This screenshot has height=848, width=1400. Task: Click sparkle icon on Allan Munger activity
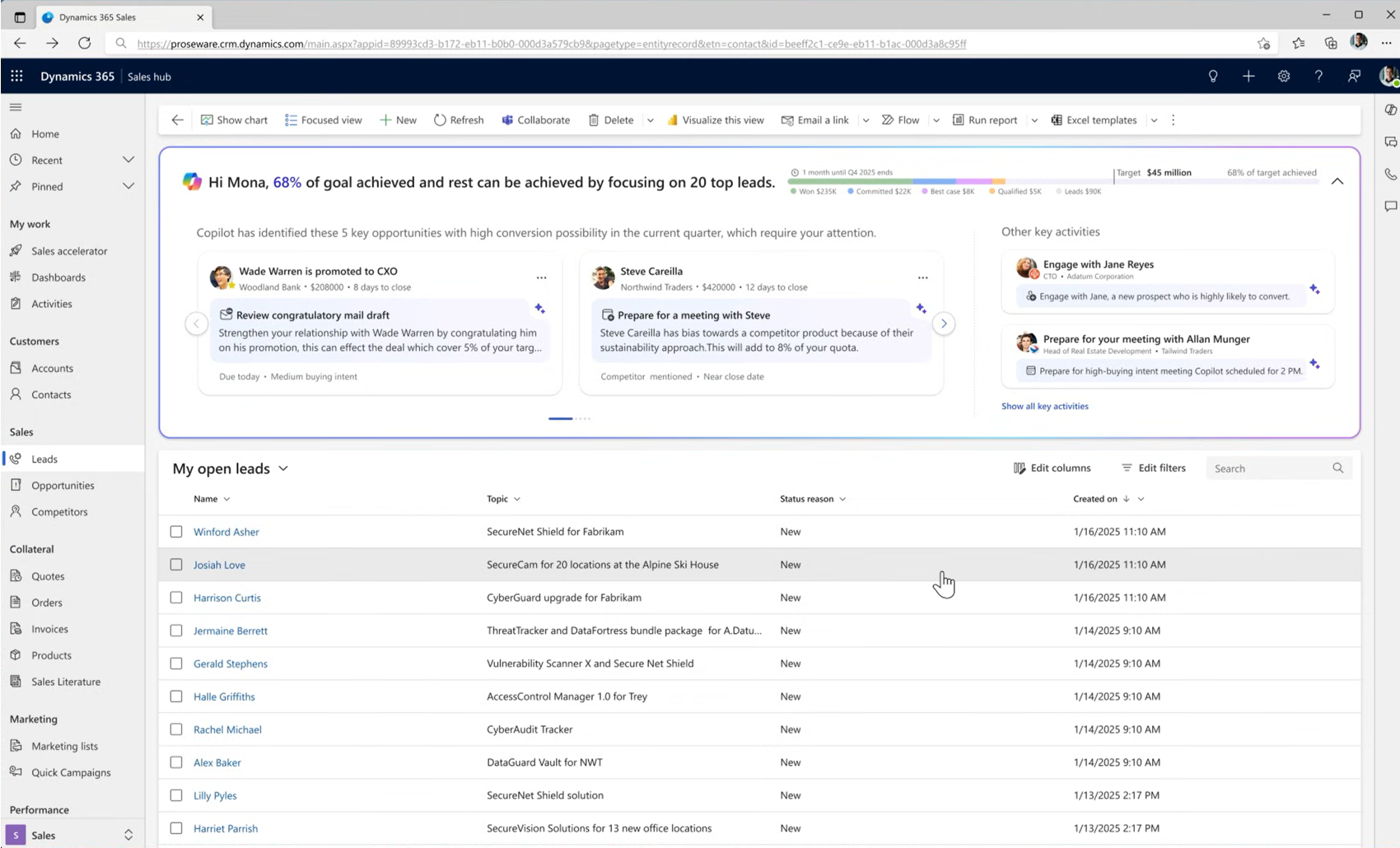click(1314, 363)
